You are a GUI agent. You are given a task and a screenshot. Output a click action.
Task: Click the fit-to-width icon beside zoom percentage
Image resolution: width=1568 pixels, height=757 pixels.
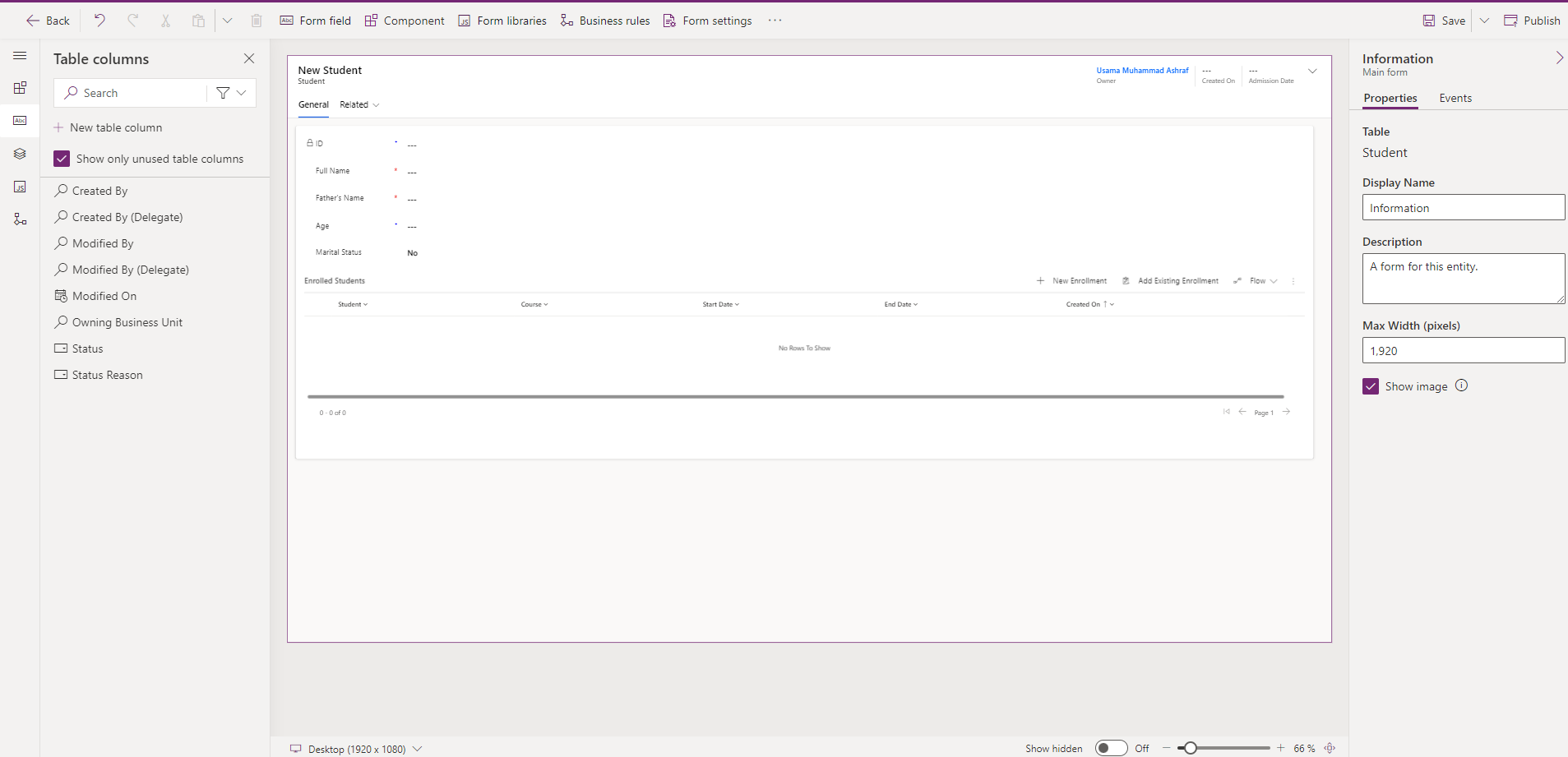point(1330,748)
